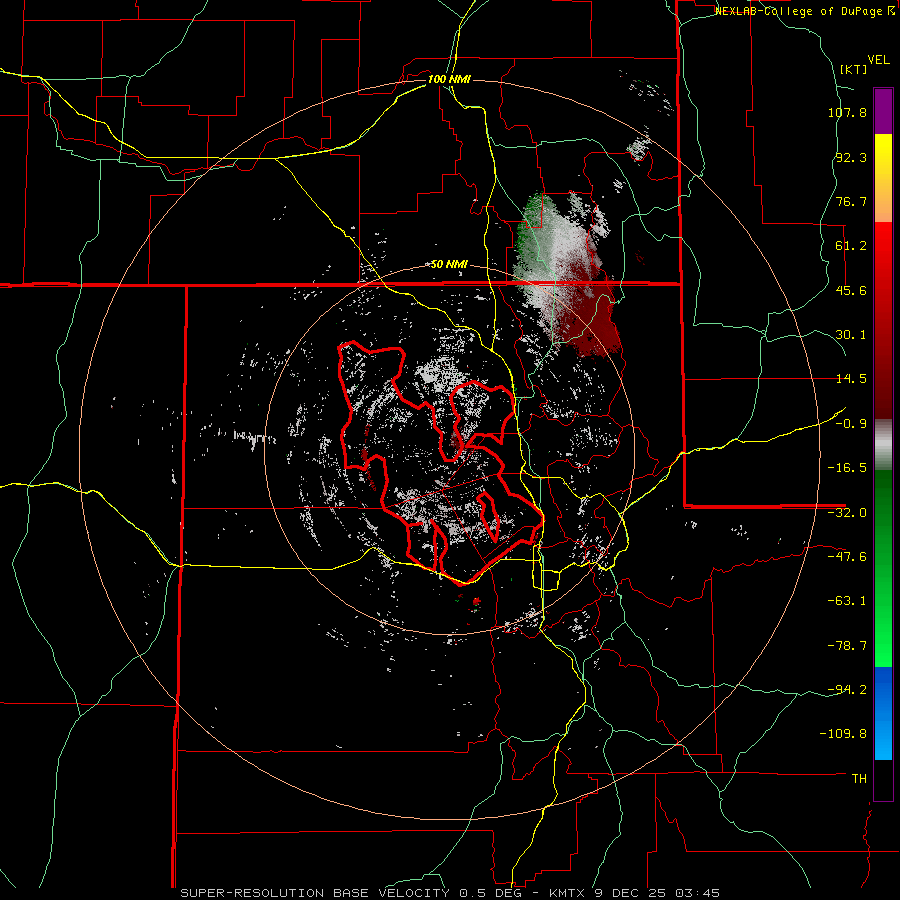Click the 76.7 velocity scale value
The height and width of the screenshot is (900, 900).
[851, 201]
